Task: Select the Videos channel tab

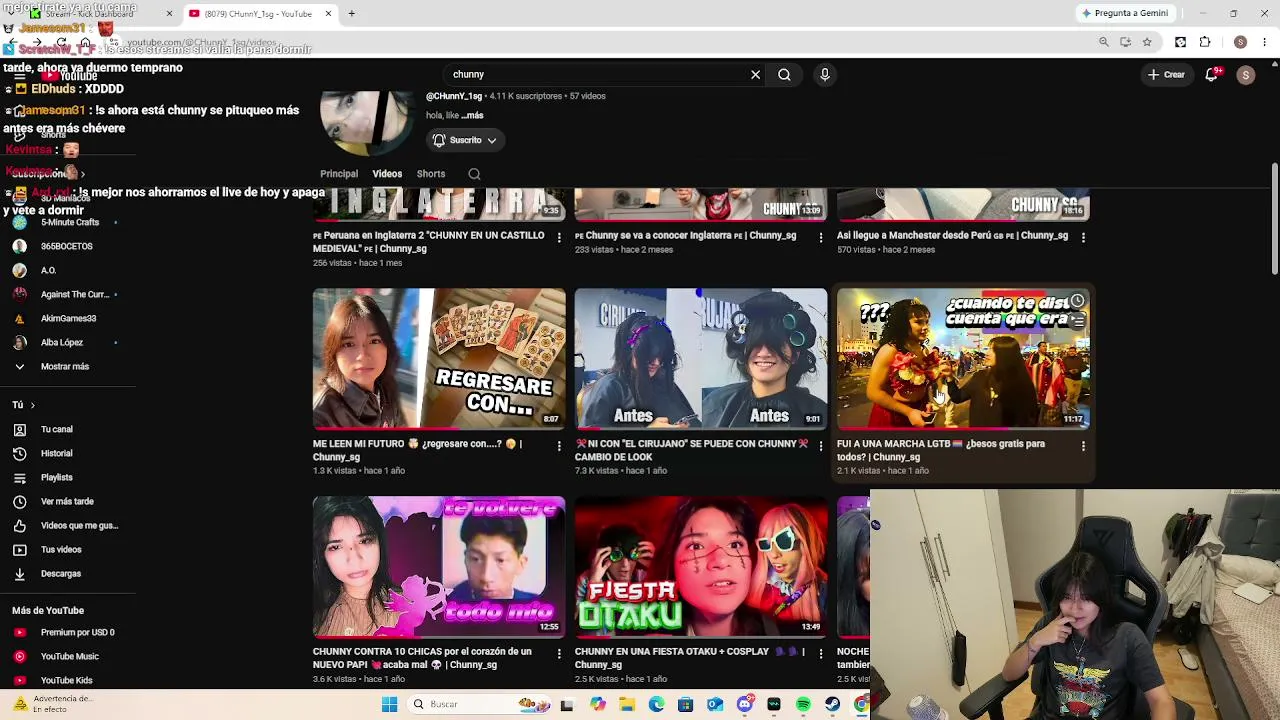Action: pyautogui.click(x=387, y=174)
